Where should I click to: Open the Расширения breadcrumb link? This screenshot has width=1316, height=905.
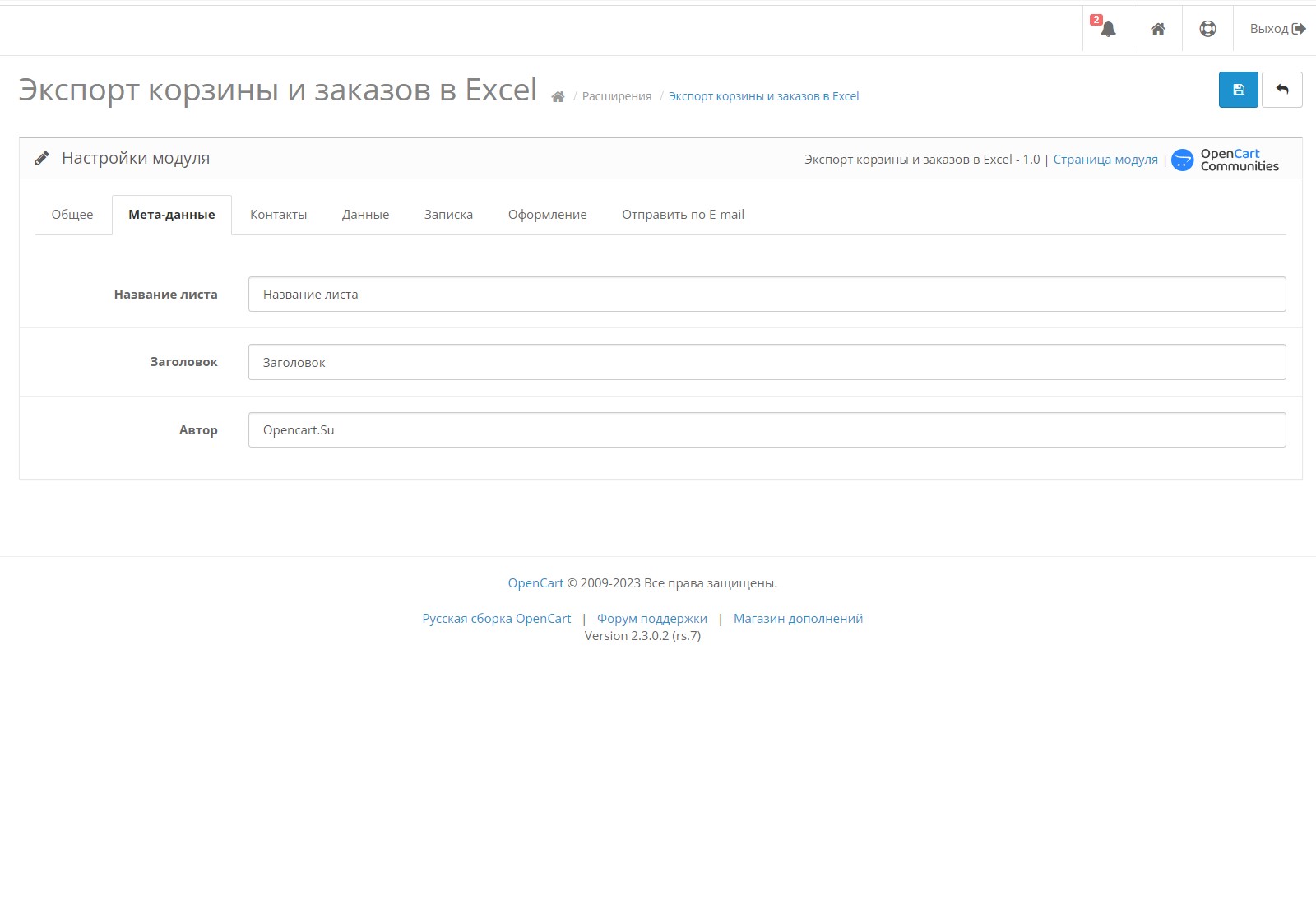click(x=617, y=96)
